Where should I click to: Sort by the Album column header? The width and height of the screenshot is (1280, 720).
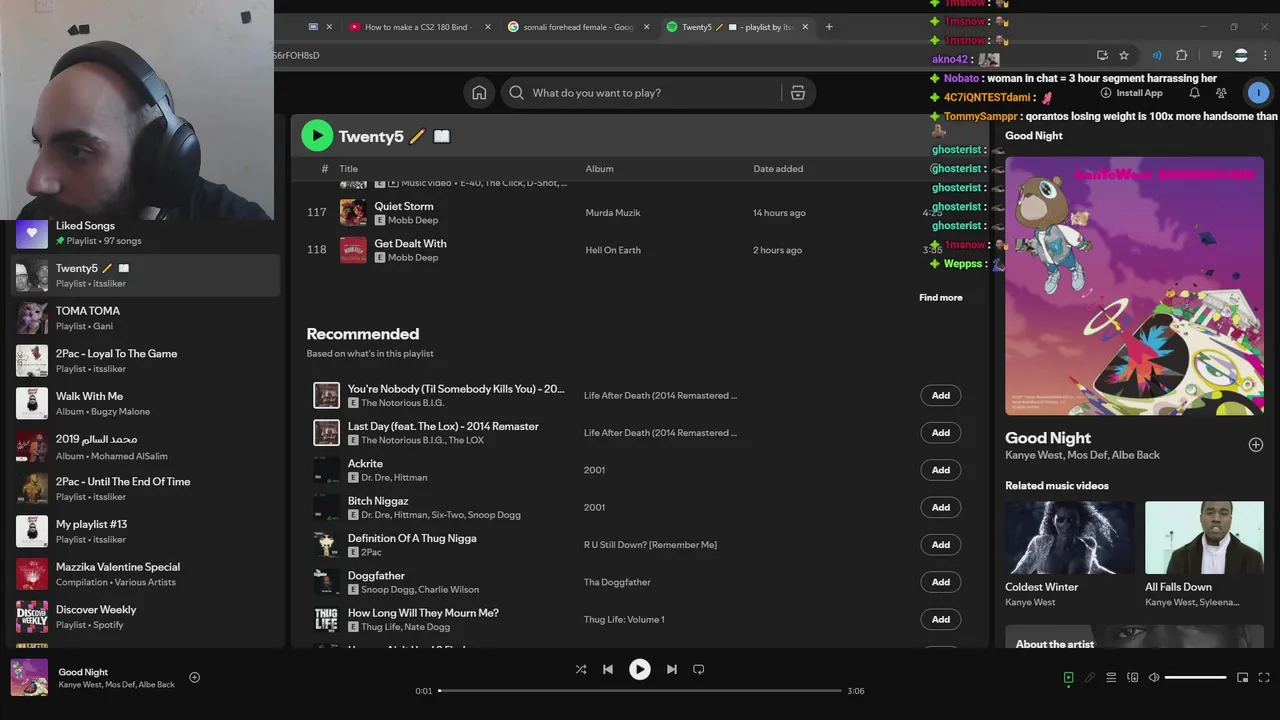(x=599, y=169)
